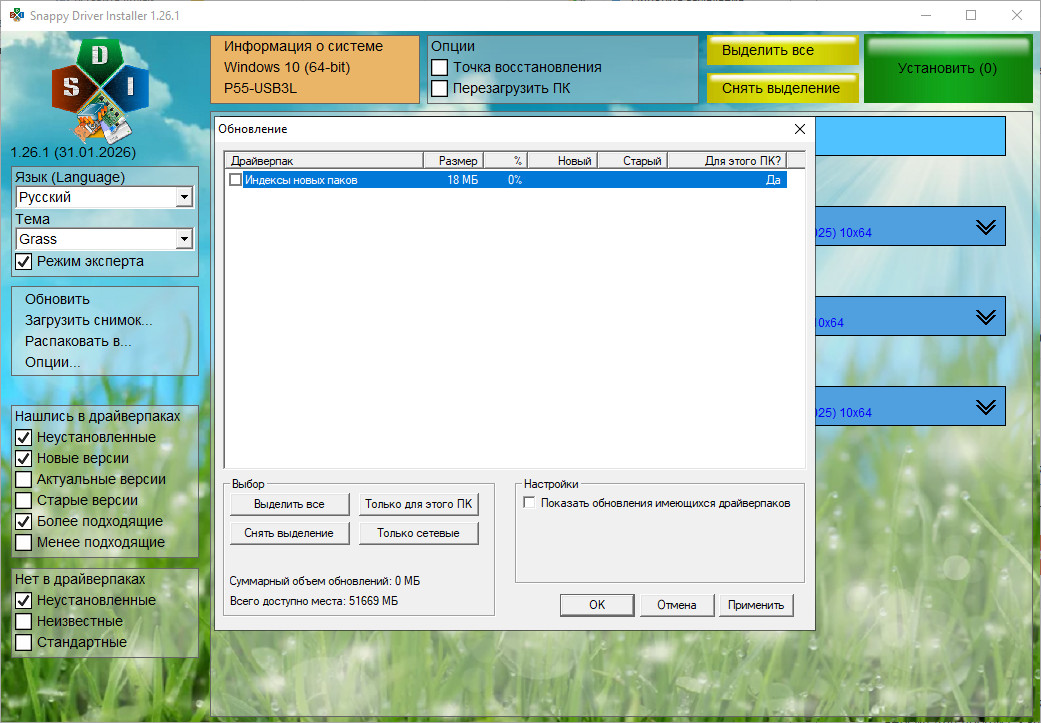Image resolution: width=1041 pixels, height=723 pixels.
Task: Click the 18 МБ size cell
Action: click(463, 180)
